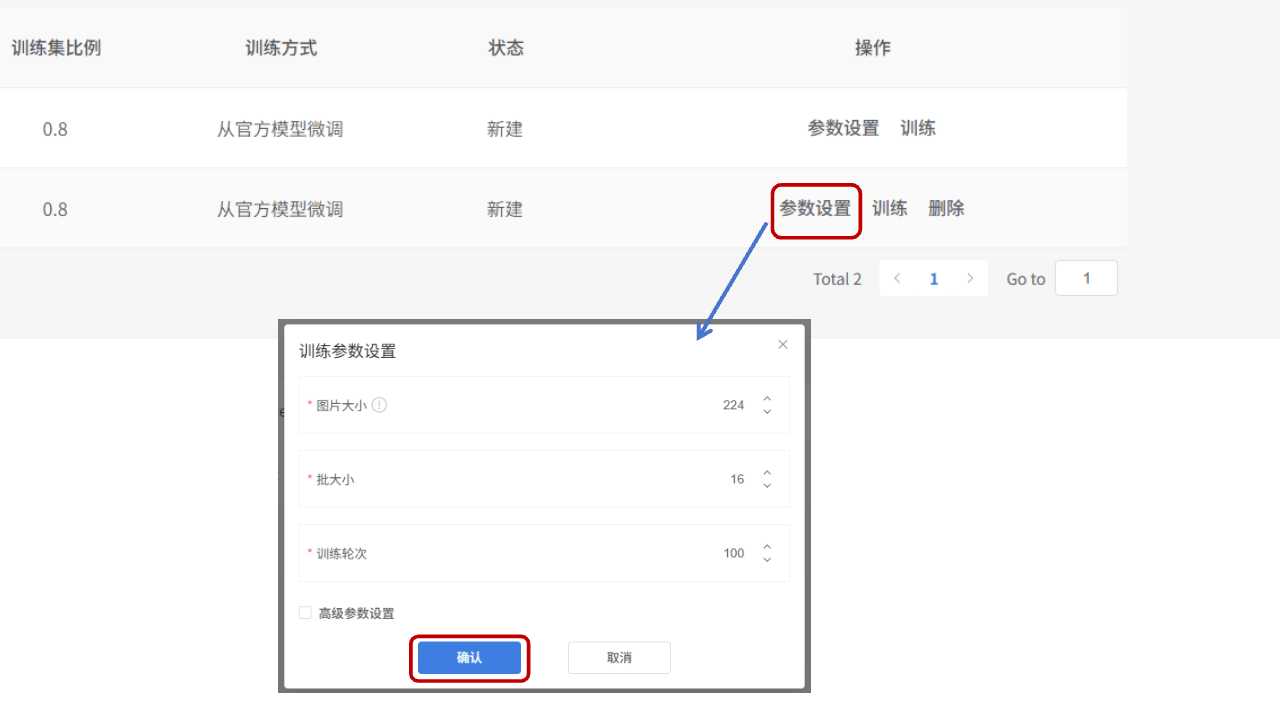Image resolution: width=1280 pixels, height=720 pixels.
Task: Select page 1 in pagination
Action: point(933,279)
